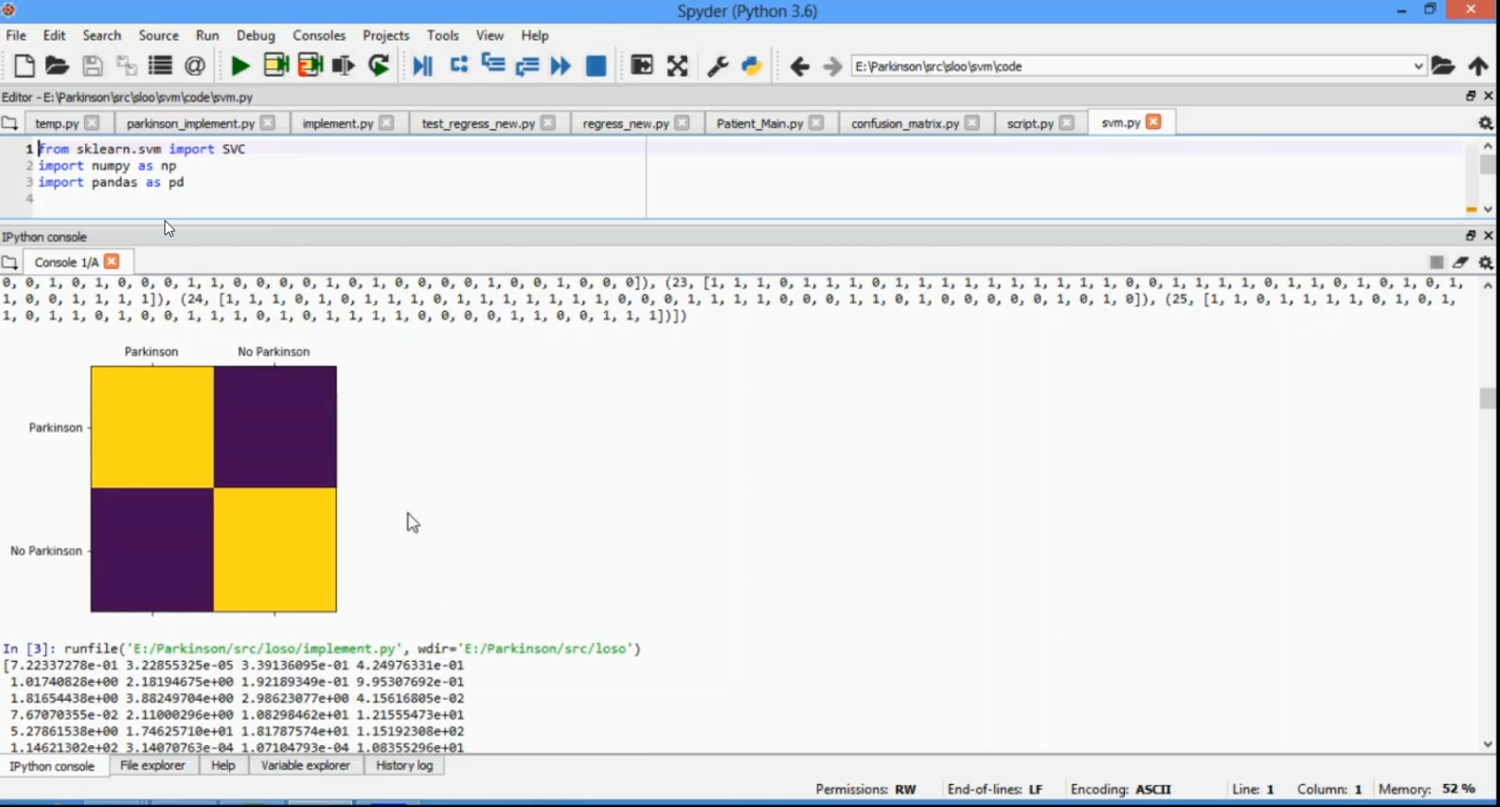The width and height of the screenshot is (1500, 807).
Task: Click the working directory path field
Action: (x=1100, y=66)
